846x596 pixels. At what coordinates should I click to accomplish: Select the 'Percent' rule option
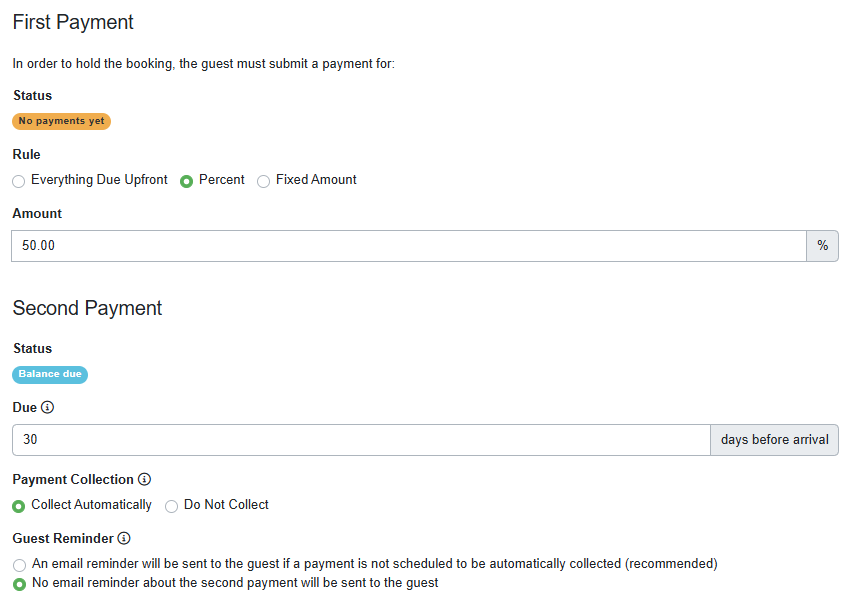[x=185, y=180]
